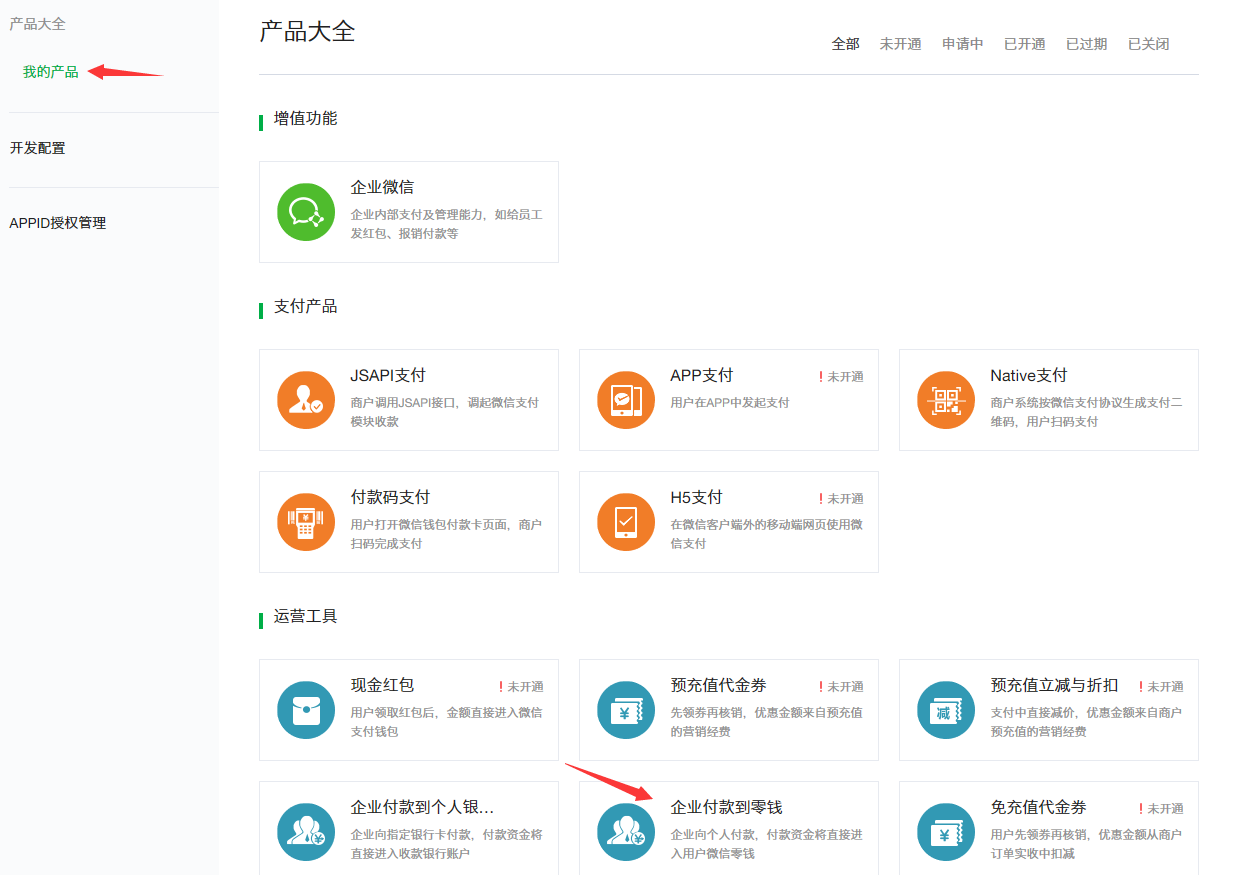
Task: Click the 现金红包 envelope icon
Action: [x=306, y=710]
